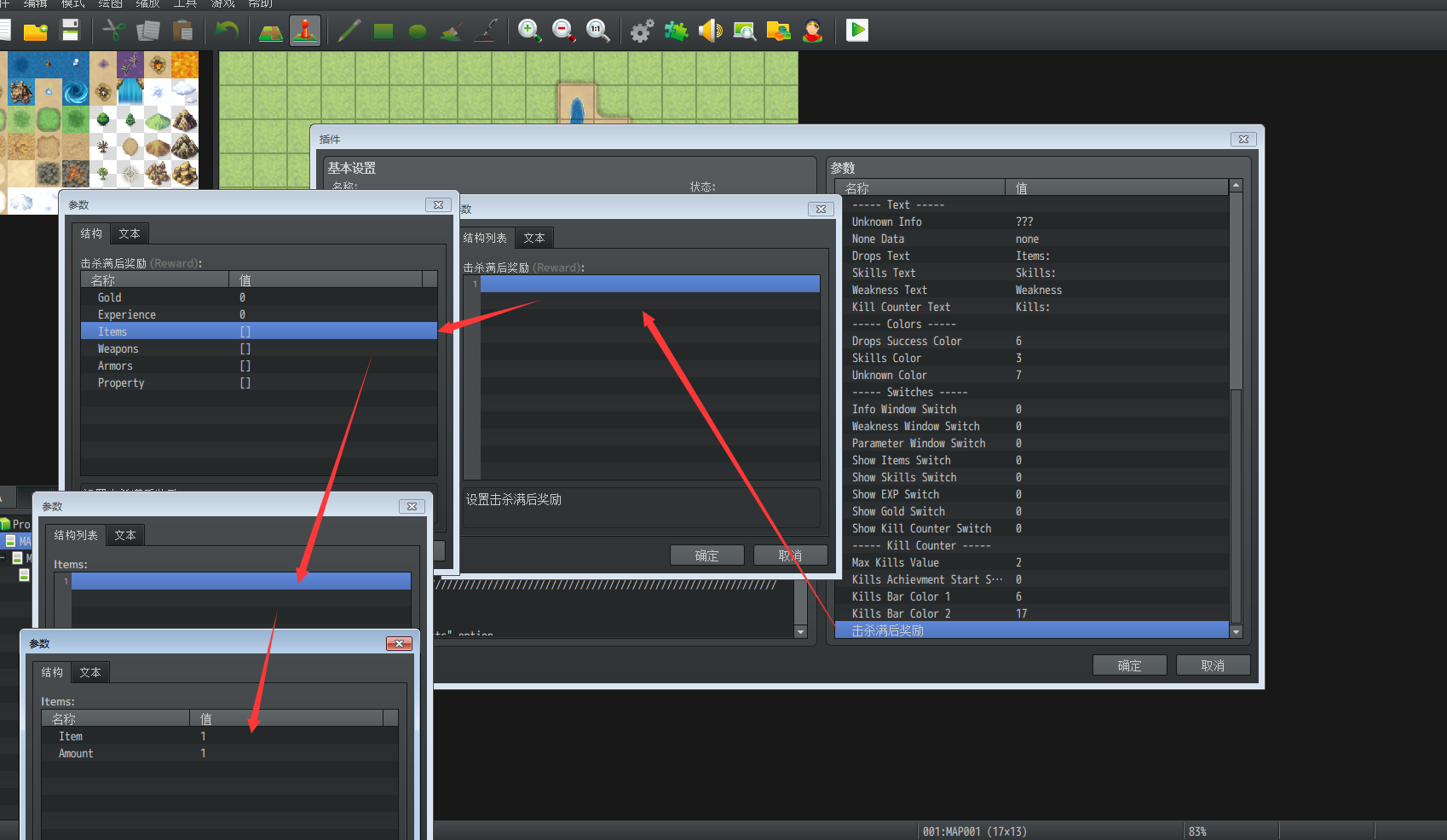Select the Shadow Pen tool

[x=486, y=32]
